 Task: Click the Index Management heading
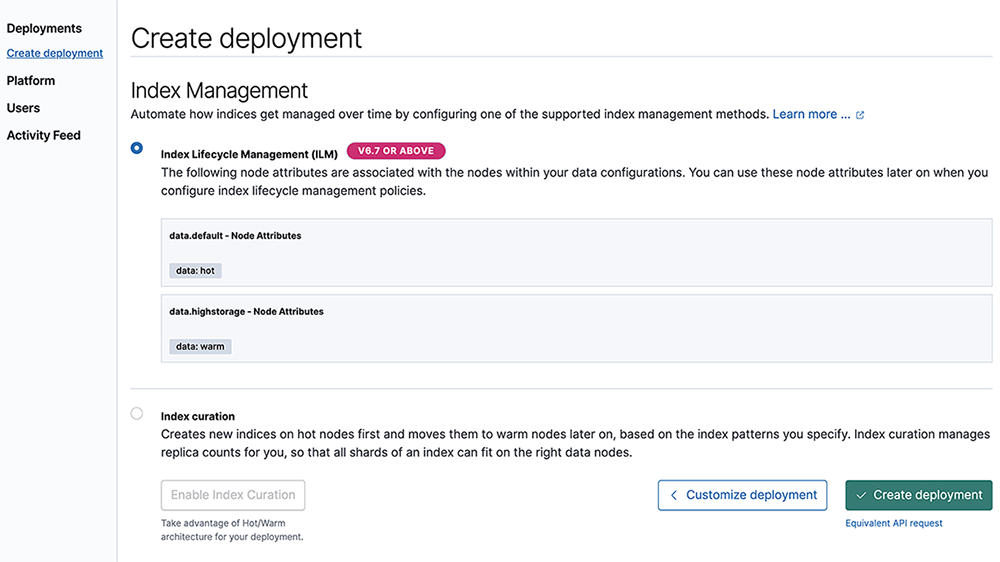(x=219, y=91)
